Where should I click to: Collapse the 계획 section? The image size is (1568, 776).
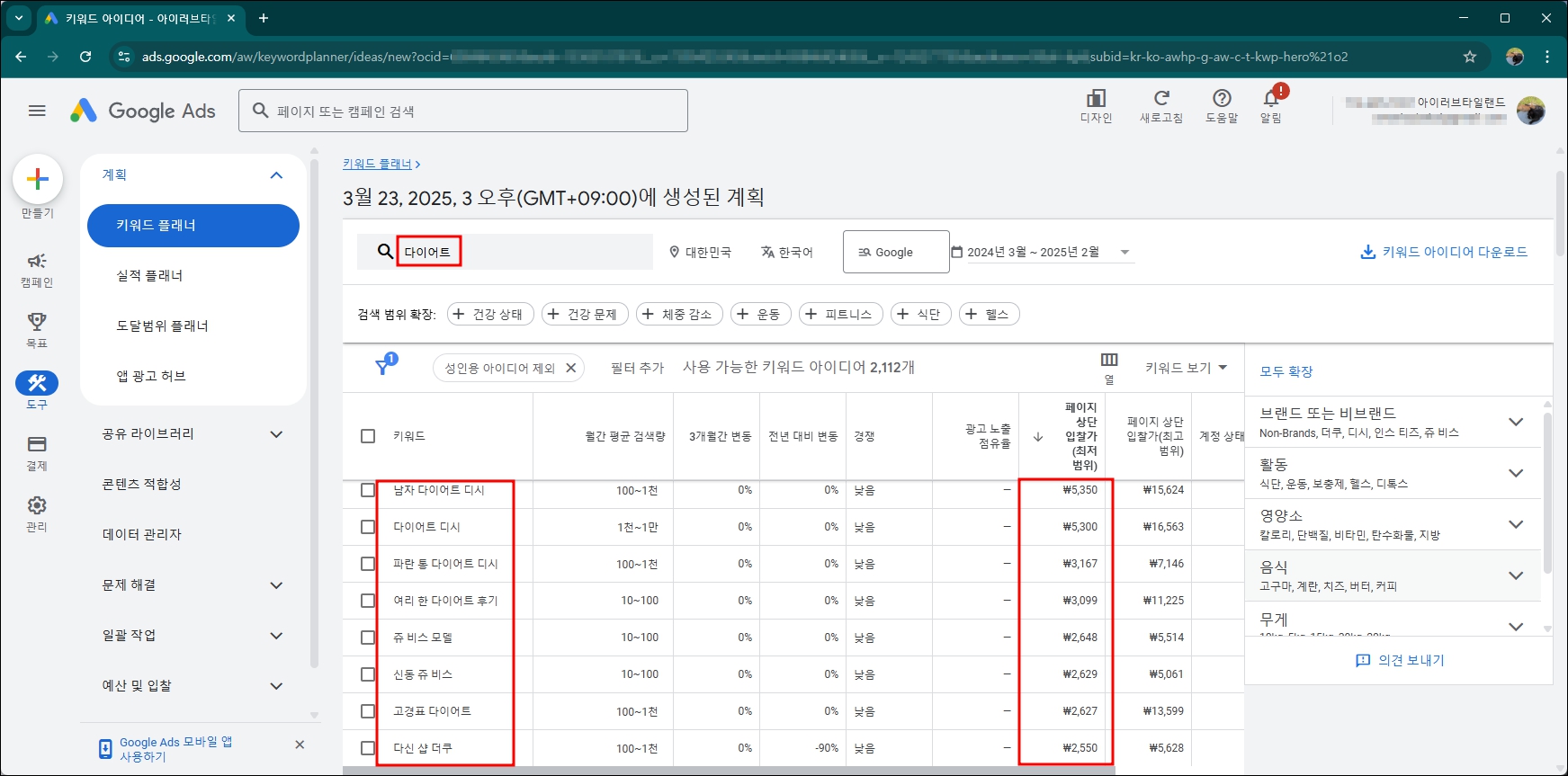tap(276, 175)
